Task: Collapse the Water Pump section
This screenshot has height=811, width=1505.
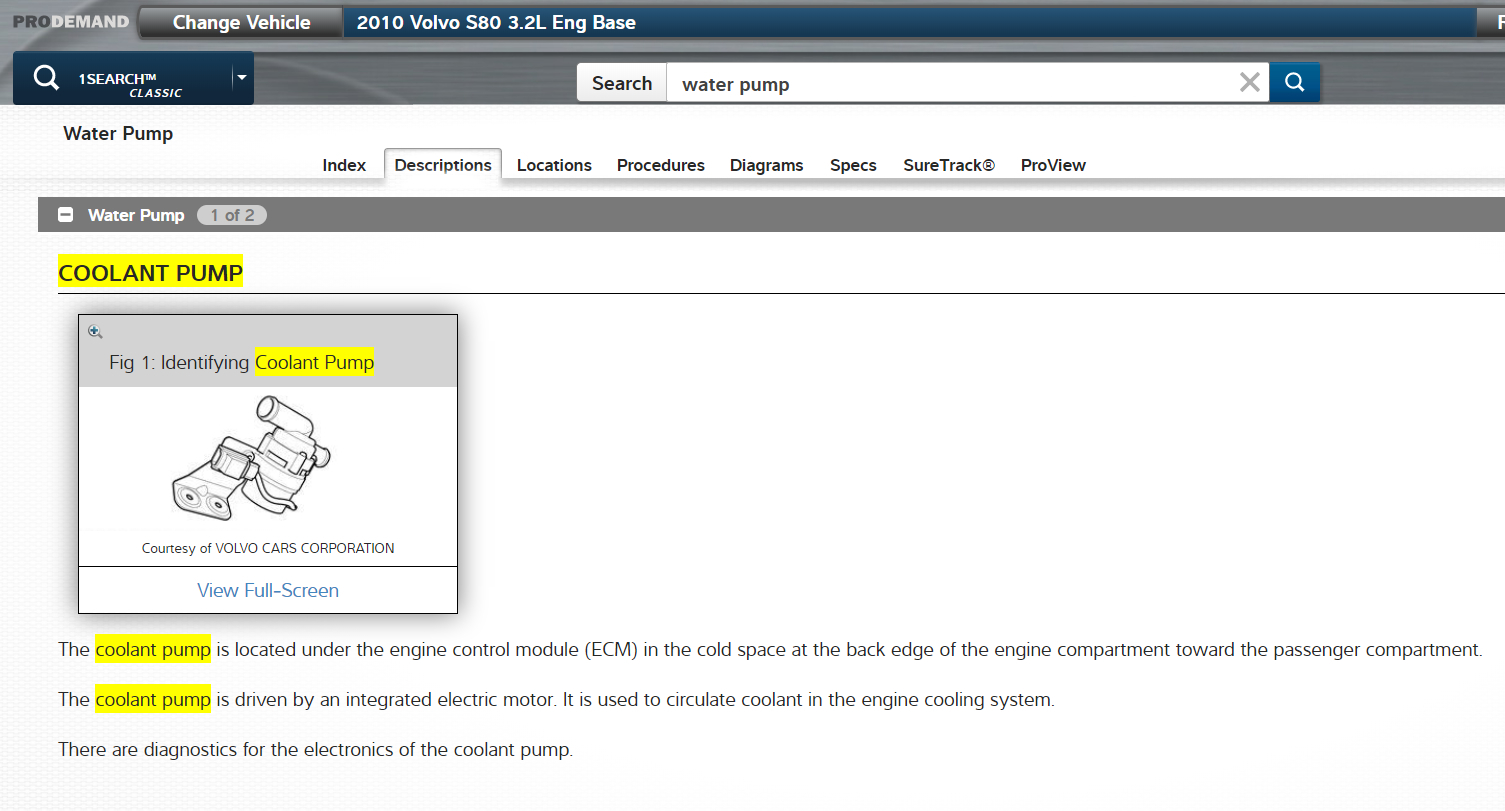Action: (x=66, y=215)
